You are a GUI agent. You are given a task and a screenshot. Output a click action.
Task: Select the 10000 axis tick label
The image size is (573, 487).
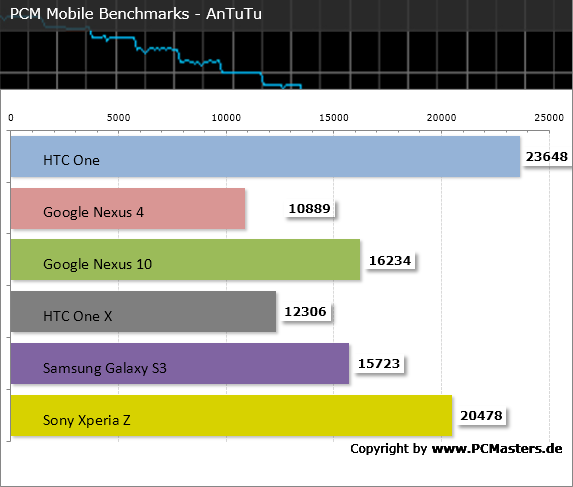[226, 118]
